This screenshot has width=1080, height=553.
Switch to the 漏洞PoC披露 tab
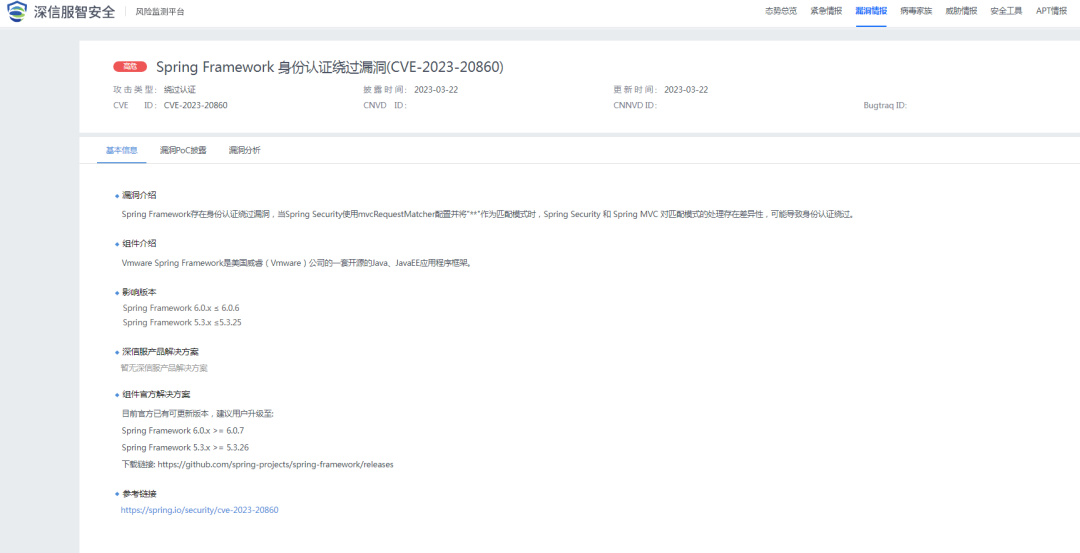(x=183, y=150)
